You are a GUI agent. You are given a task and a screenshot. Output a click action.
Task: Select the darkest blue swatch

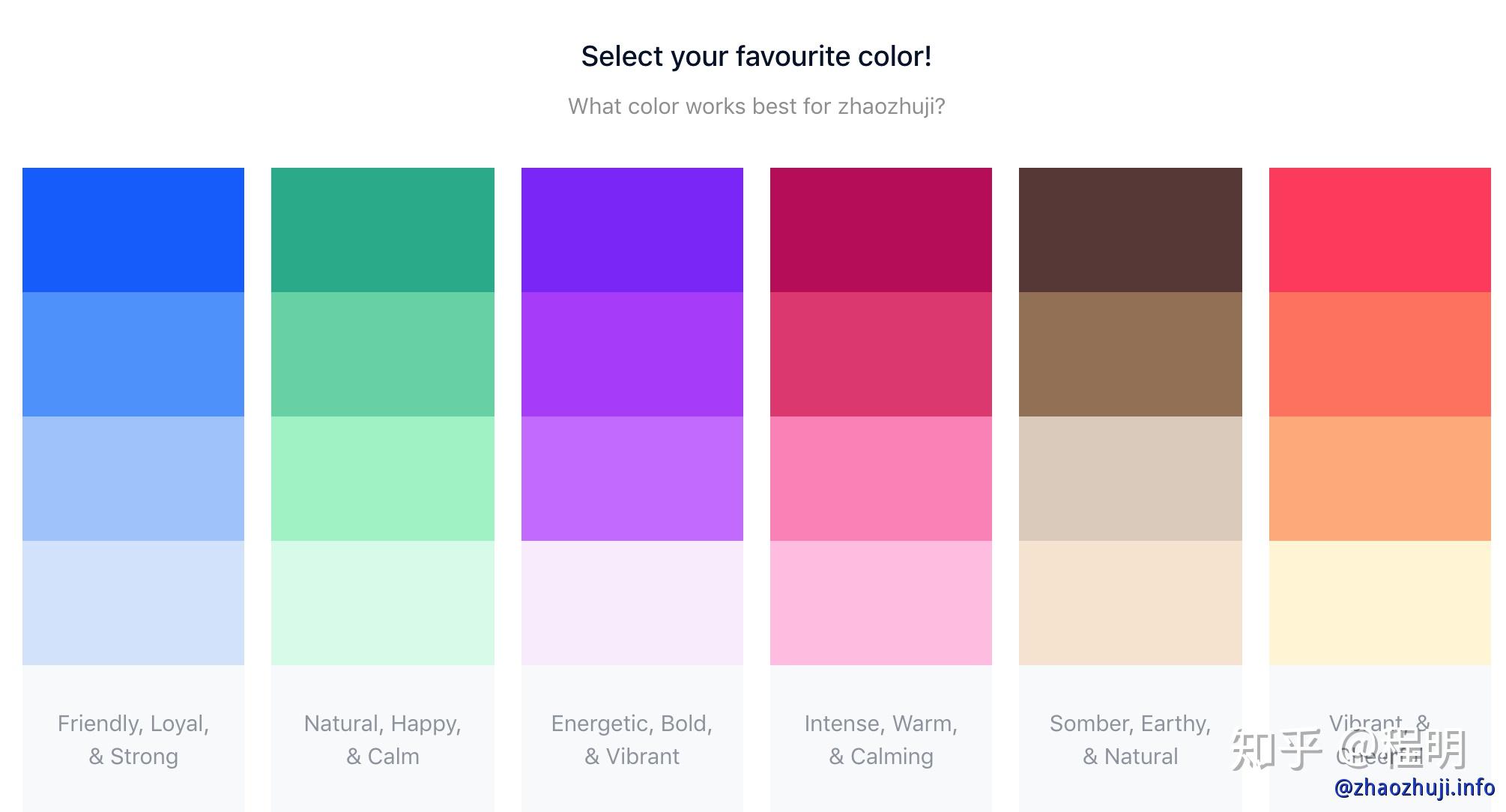click(x=133, y=230)
